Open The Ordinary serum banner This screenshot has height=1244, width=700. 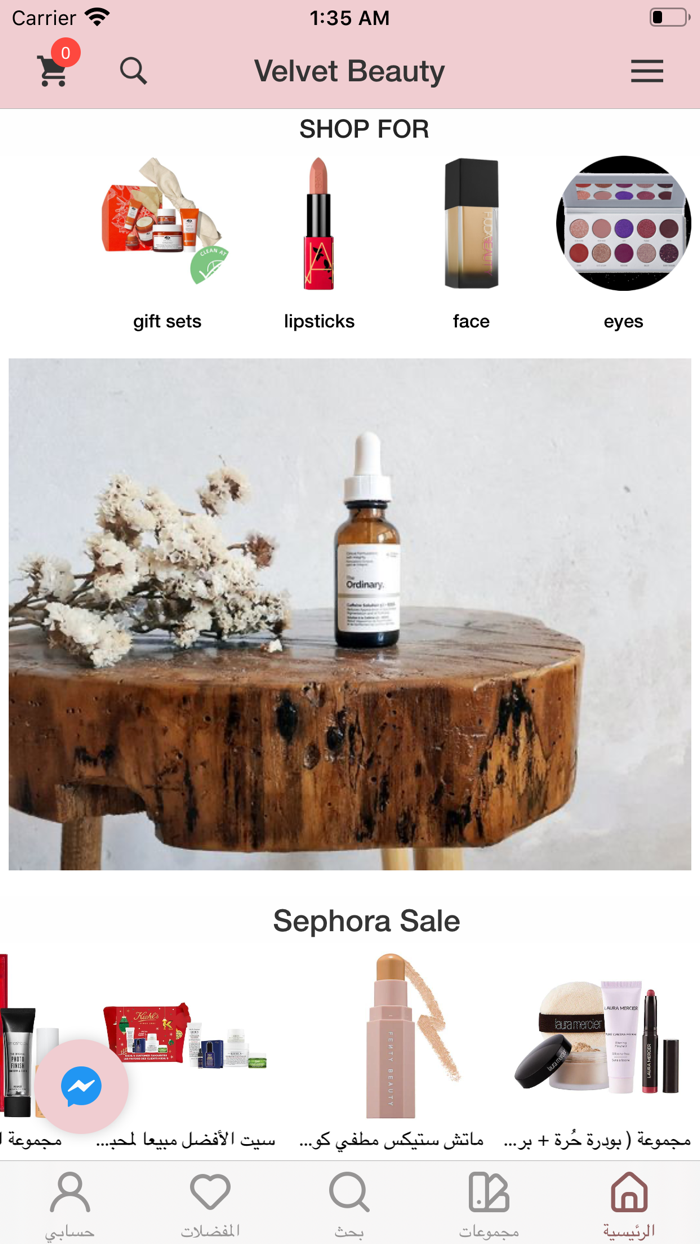(350, 614)
